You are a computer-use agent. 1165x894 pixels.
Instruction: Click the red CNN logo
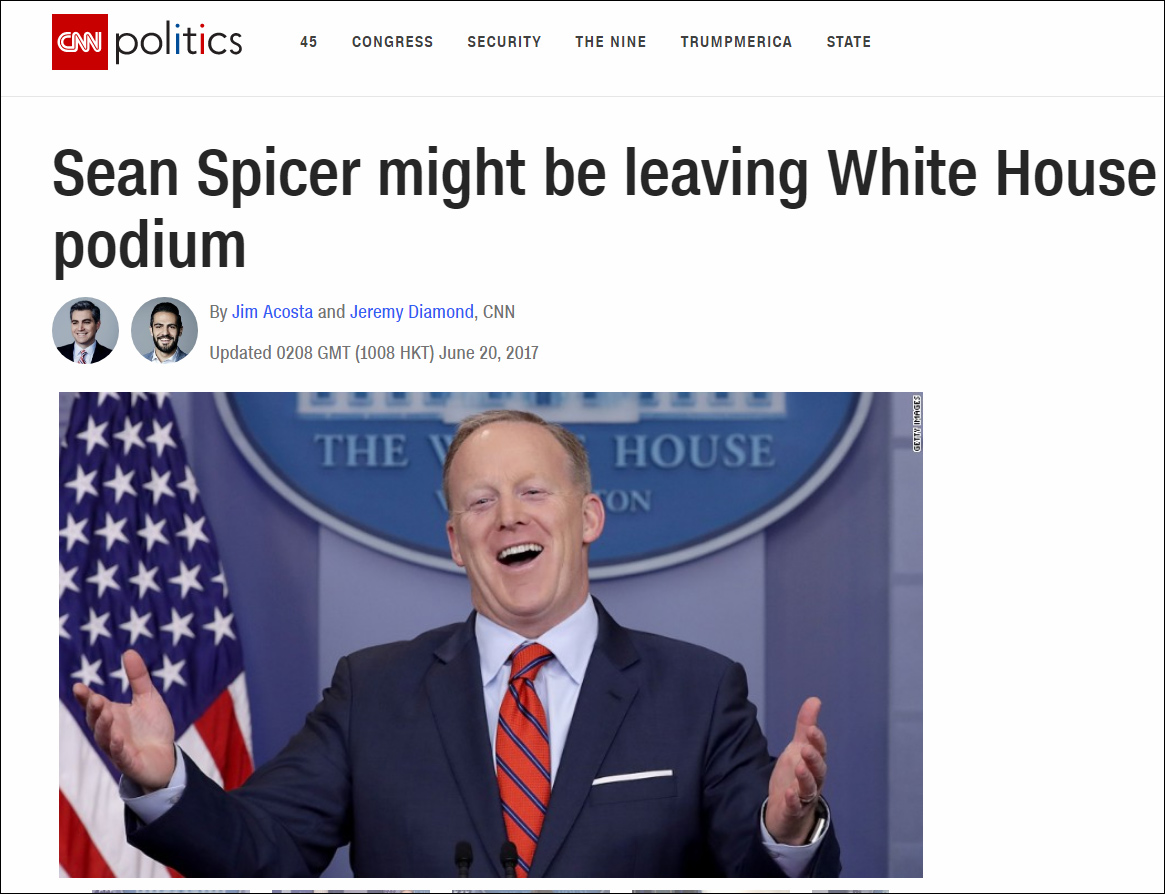pos(79,42)
